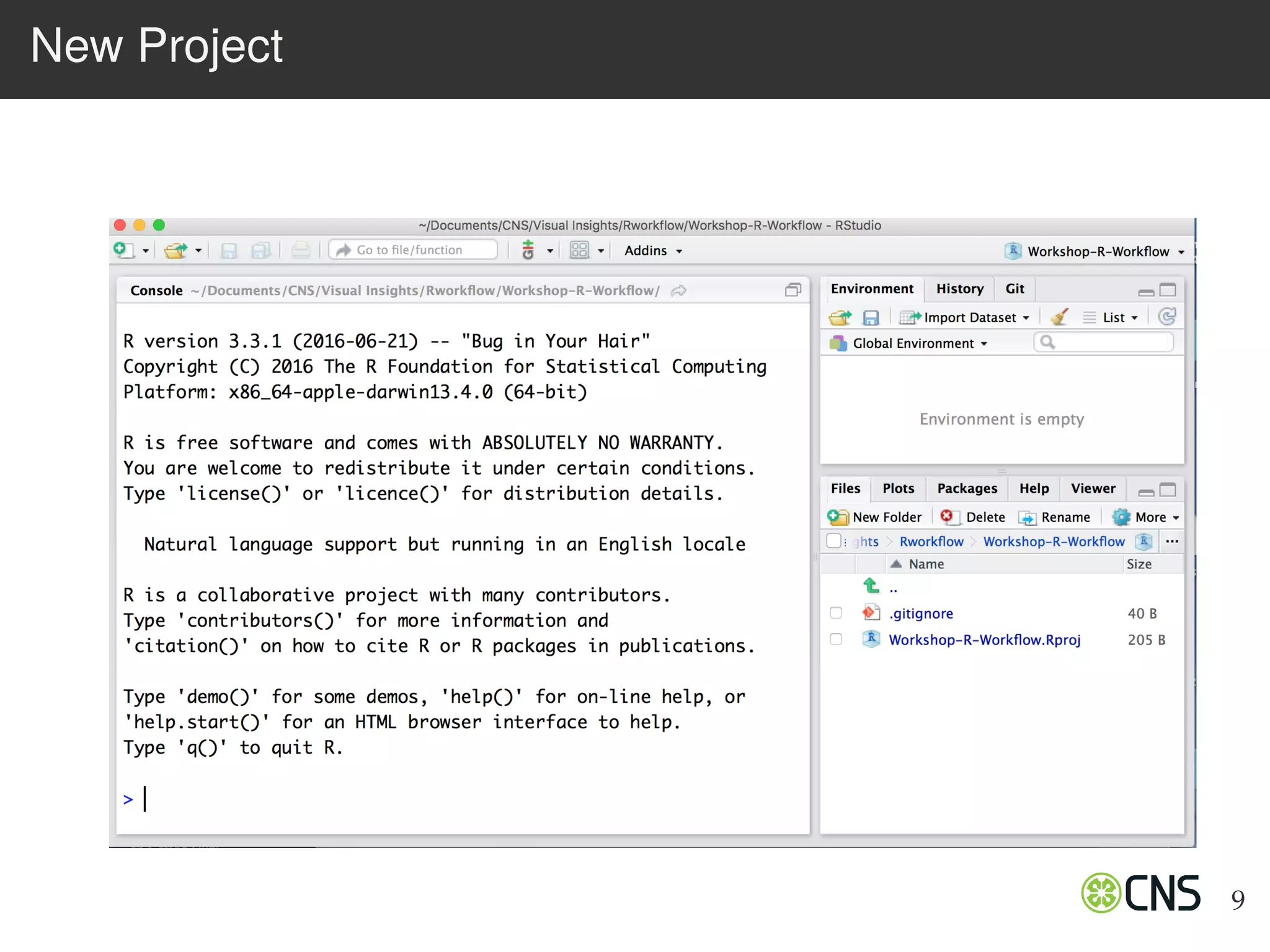The image size is (1270, 952).
Task: Click the open file folder icon
Action: (175, 250)
